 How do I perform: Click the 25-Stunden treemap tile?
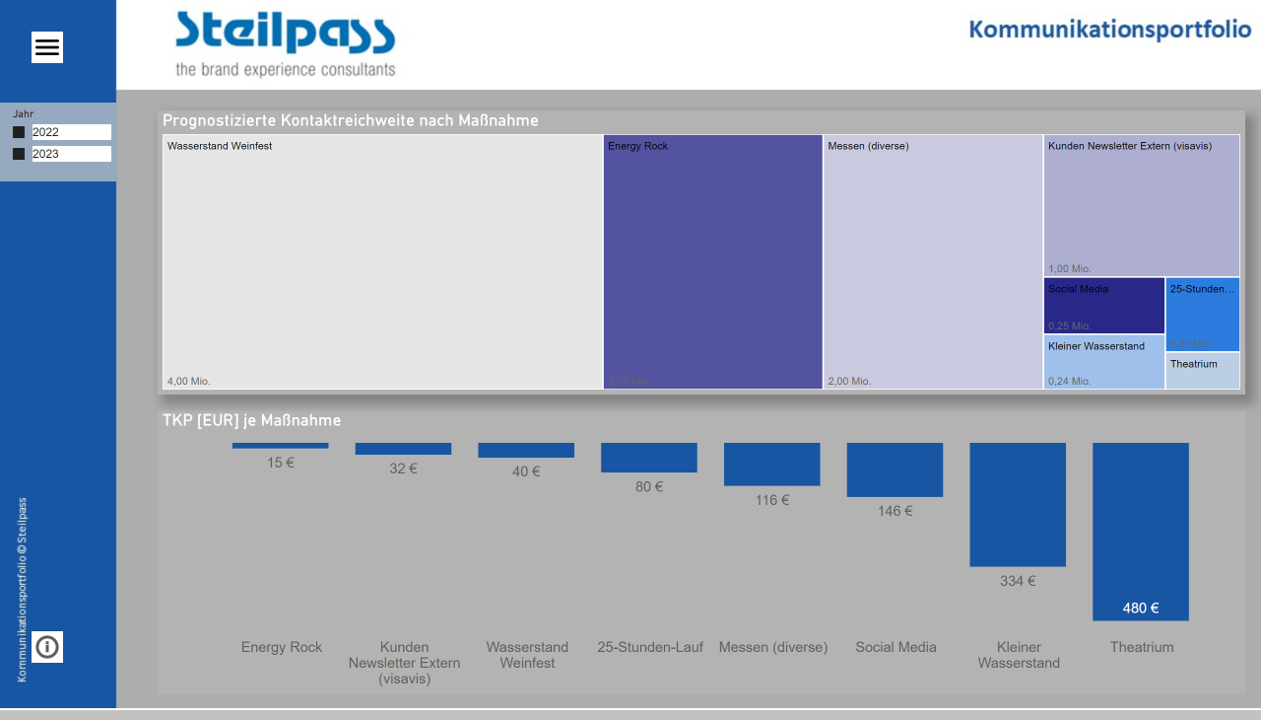coord(1202,315)
